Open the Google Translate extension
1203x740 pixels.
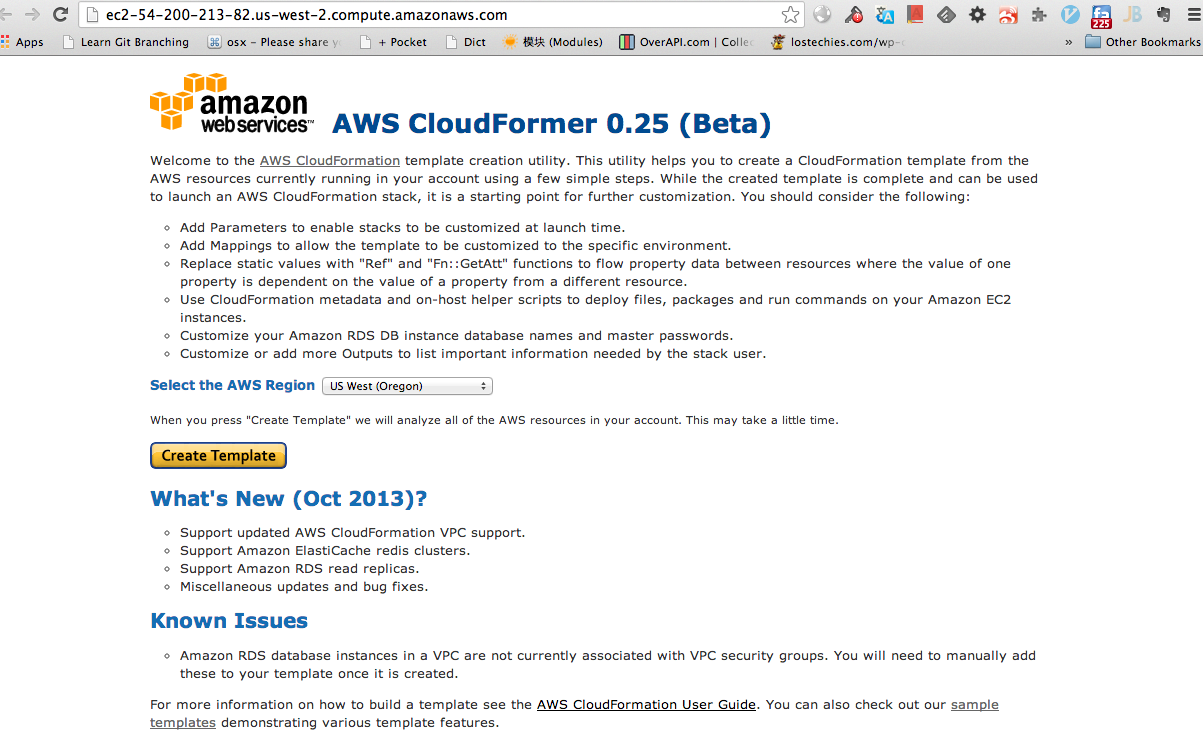pos(884,15)
